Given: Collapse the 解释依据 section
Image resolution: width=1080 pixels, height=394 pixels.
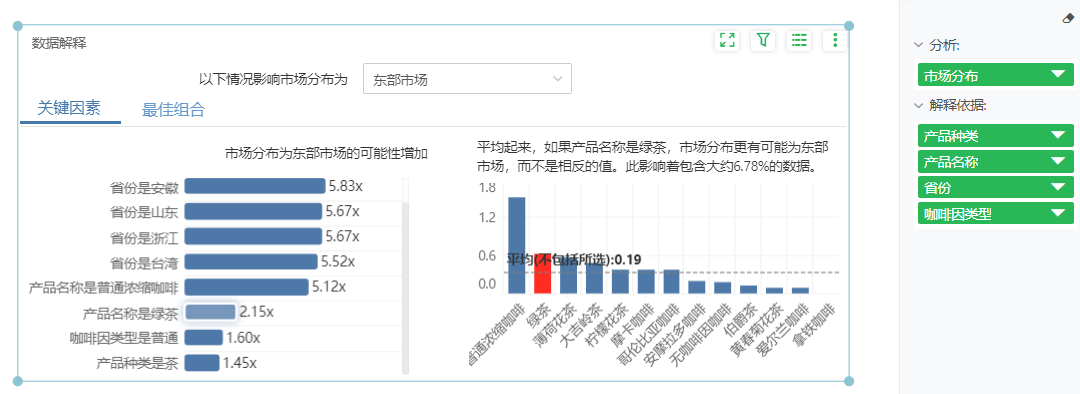Looking at the screenshot, I should 918,105.
